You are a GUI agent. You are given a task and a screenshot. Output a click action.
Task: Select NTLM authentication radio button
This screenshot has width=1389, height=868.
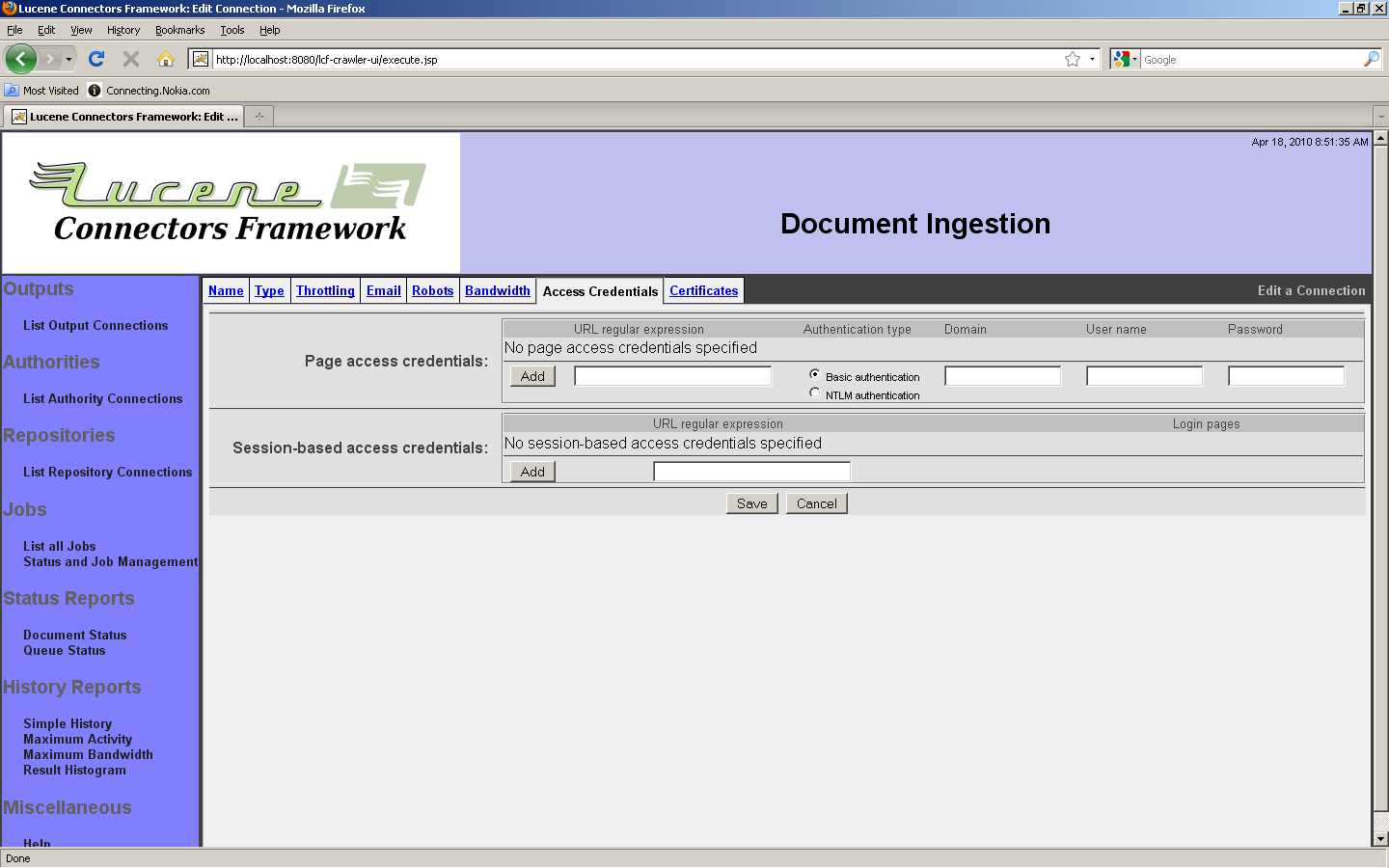(x=815, y=393)
